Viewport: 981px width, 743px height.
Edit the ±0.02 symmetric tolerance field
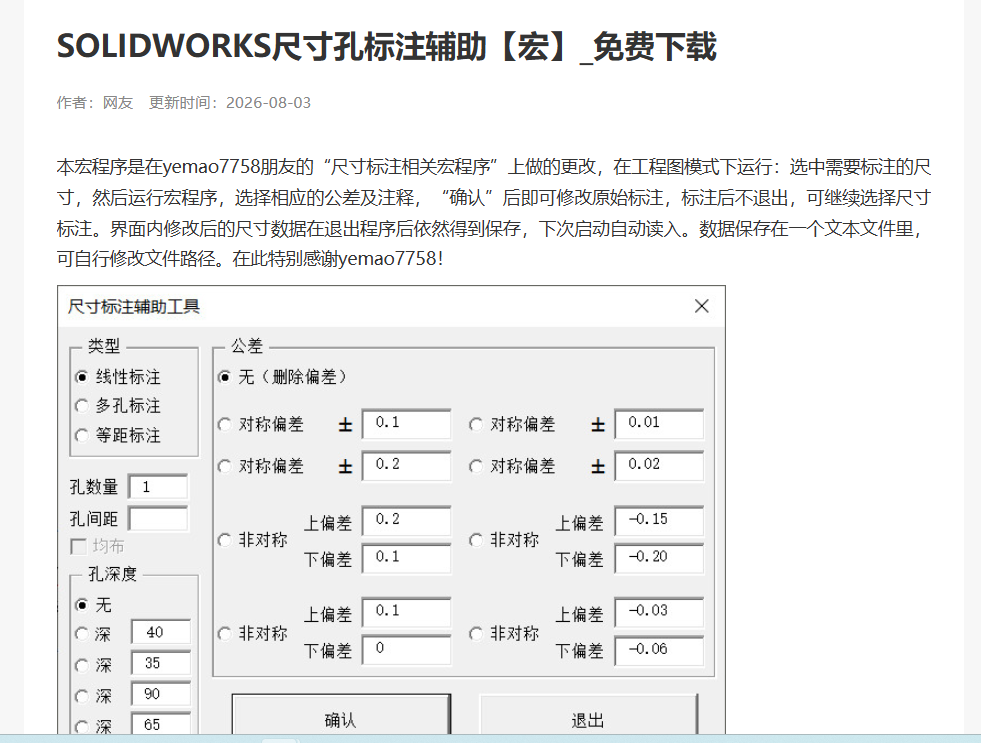pos(659,465)
